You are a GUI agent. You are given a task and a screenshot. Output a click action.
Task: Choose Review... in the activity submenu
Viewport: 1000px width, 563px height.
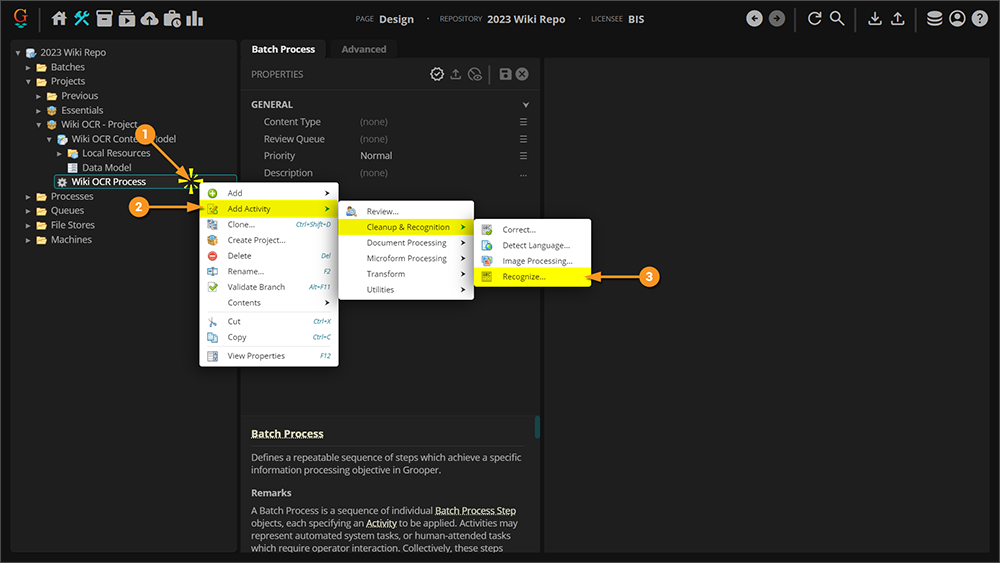(x=406, y=212)
